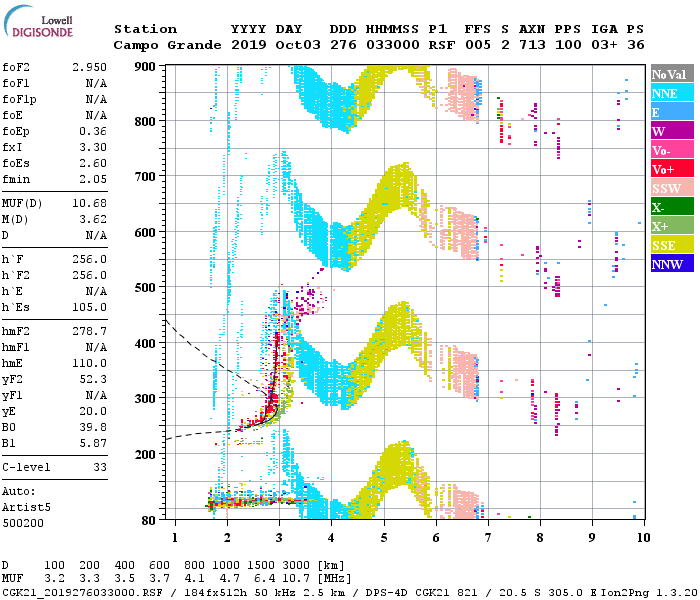Click the Lowell Digisonde logo
The image size is (700, 600).
coord(38,22)
